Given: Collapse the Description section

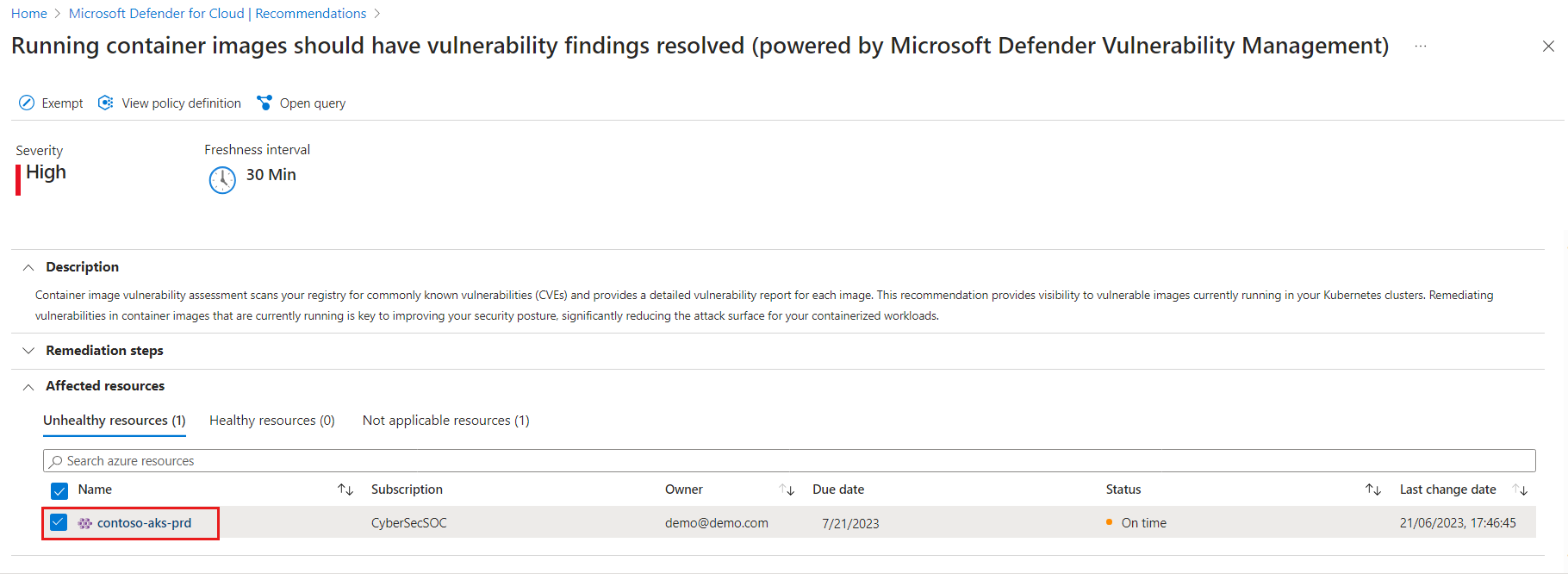Looking at the screenshot, I should [28, 267].
